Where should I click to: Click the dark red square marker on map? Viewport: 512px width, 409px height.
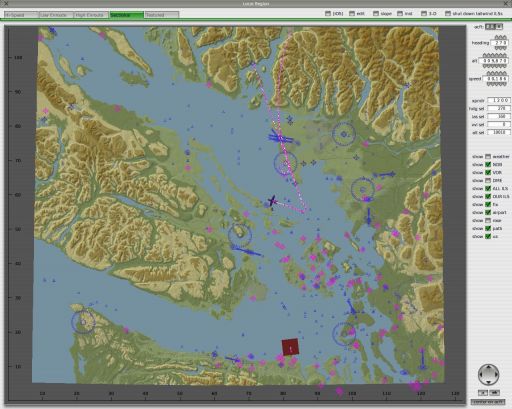pyautogui.click(x=290, y=347)
